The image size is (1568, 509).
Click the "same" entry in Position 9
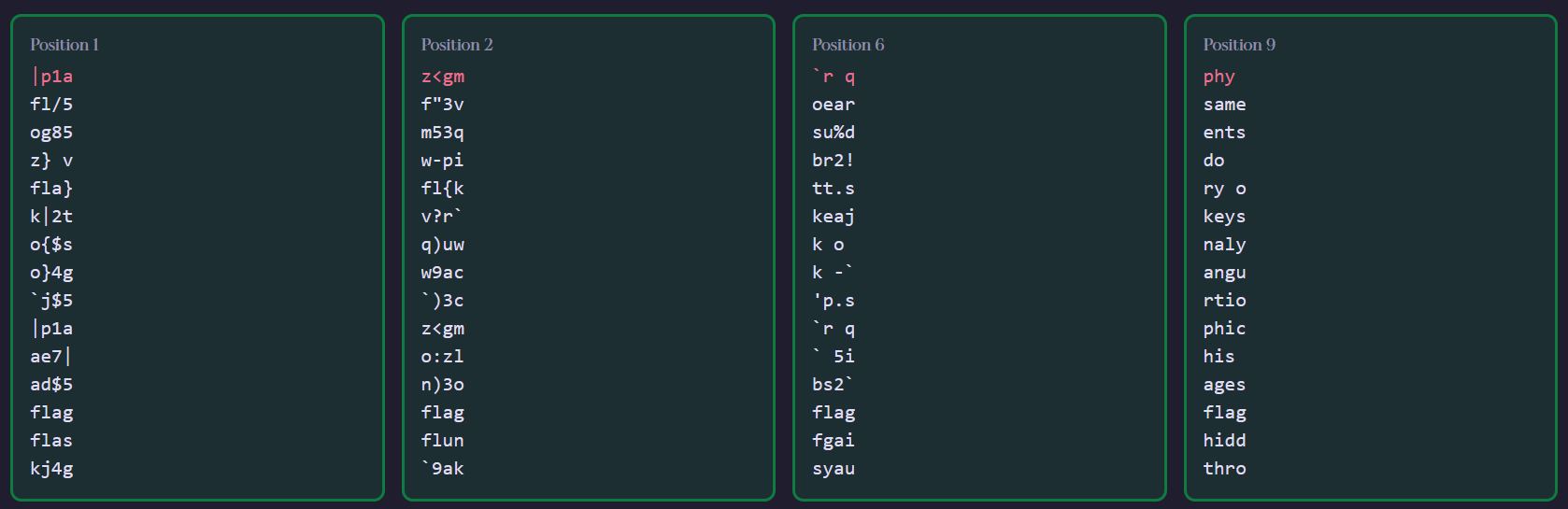click(1224, 105)
